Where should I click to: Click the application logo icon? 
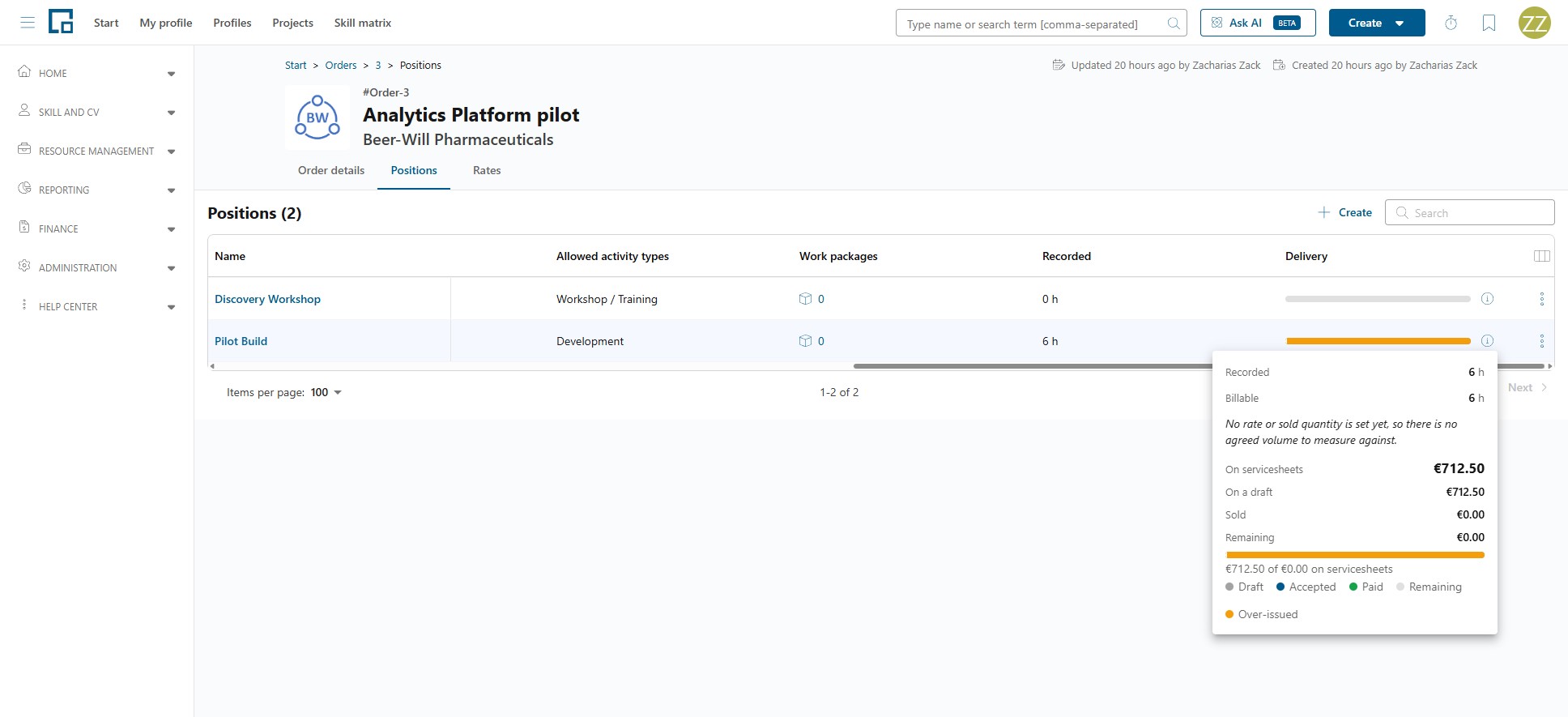pos(61,22)
